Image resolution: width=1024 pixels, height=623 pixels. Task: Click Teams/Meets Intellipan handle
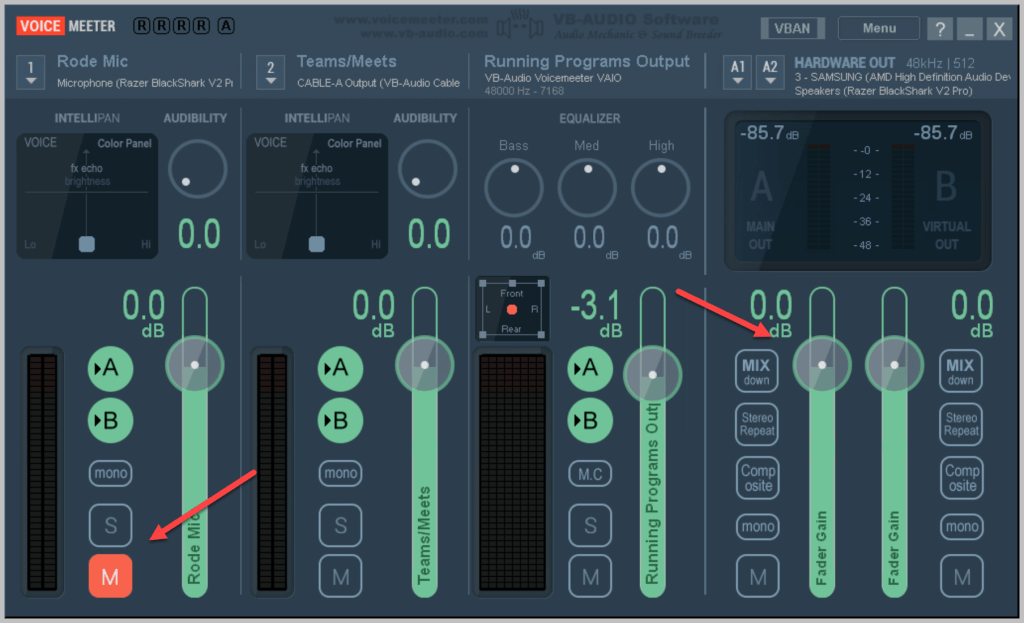tap(317, 244)
